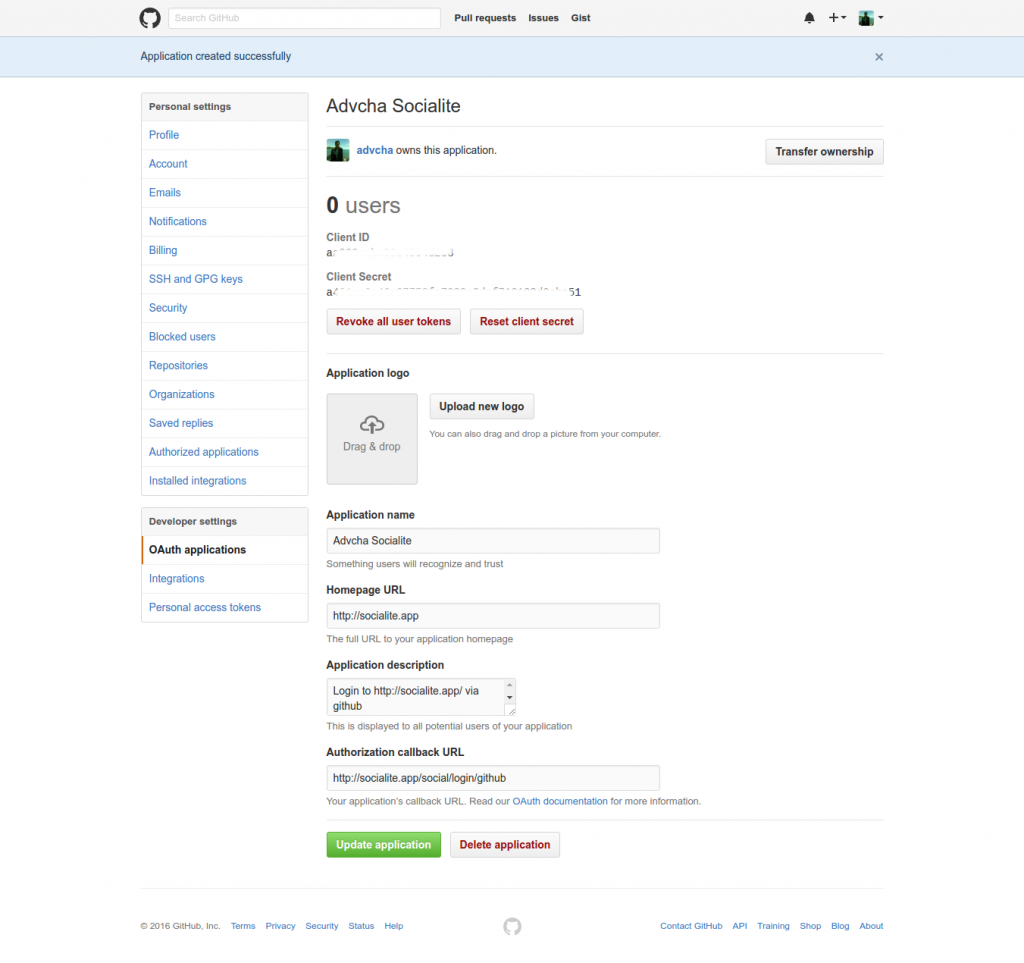Click advcha's avatar thumbnail next to ownership text
This screenshot has height=963, width=1024.
point(337,150)
